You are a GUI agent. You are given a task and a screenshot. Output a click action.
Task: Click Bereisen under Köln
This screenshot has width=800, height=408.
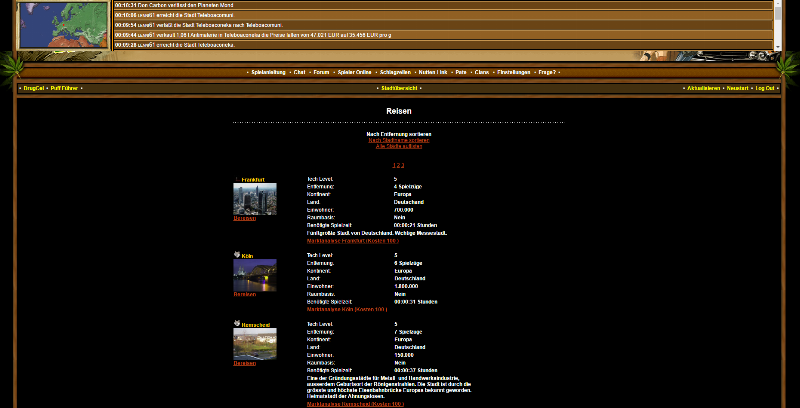point(245,295)
